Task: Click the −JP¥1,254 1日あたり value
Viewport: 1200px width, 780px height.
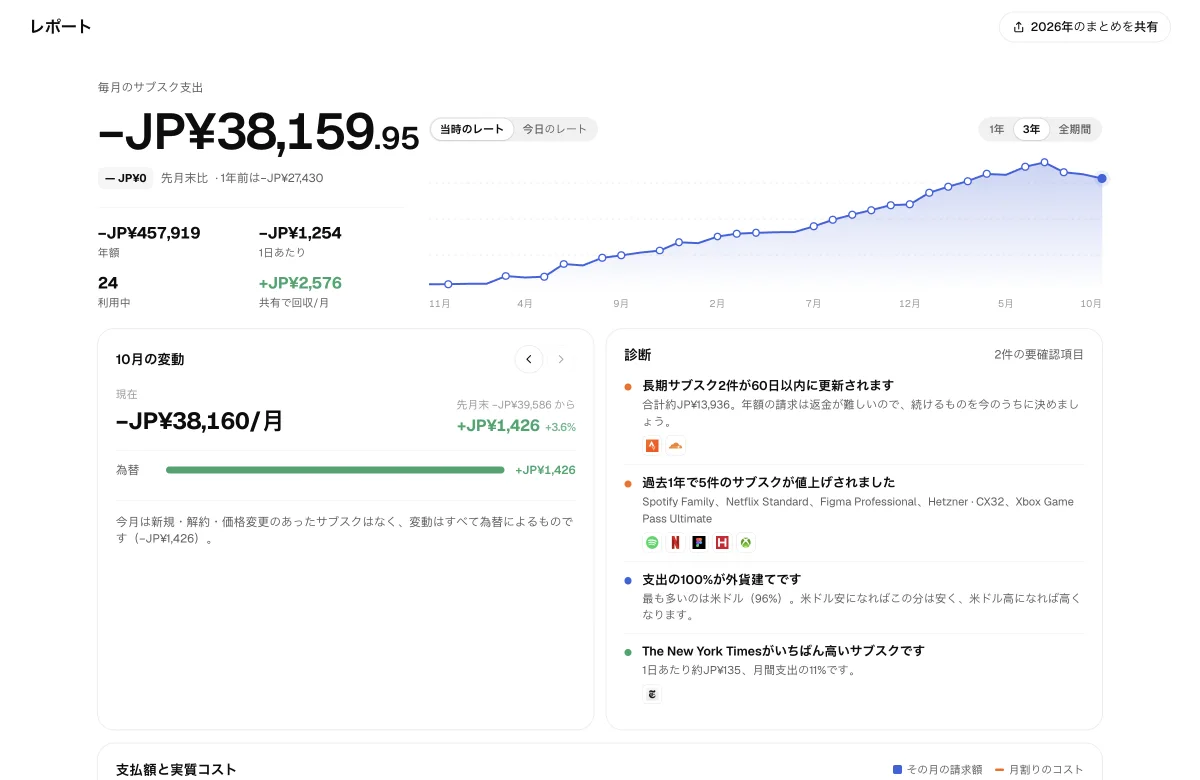Action: (300, 233)
